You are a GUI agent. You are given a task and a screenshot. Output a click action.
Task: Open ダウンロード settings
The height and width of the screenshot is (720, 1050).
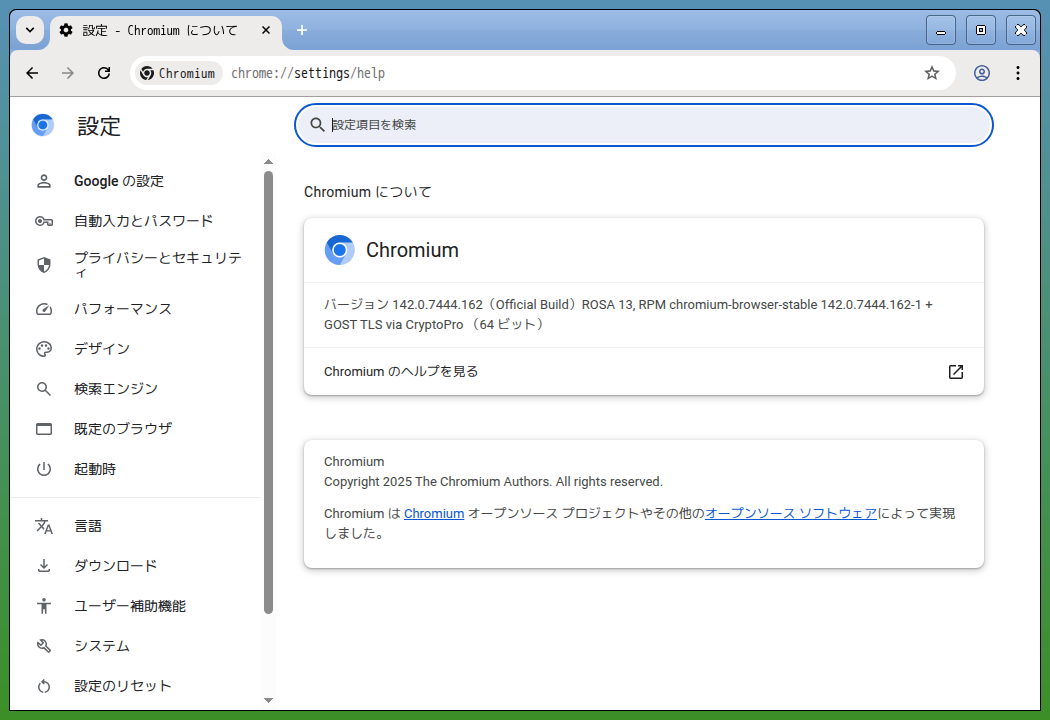coord(136,566)
